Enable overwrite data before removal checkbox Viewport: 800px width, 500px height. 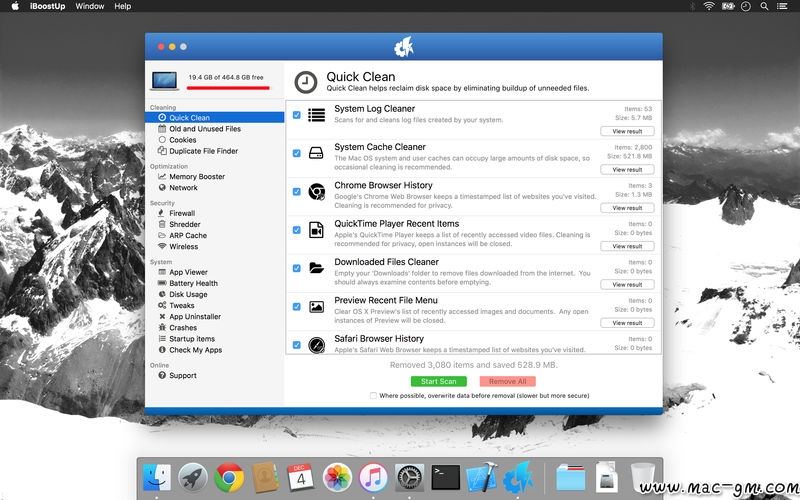click(x=373, y=395)
